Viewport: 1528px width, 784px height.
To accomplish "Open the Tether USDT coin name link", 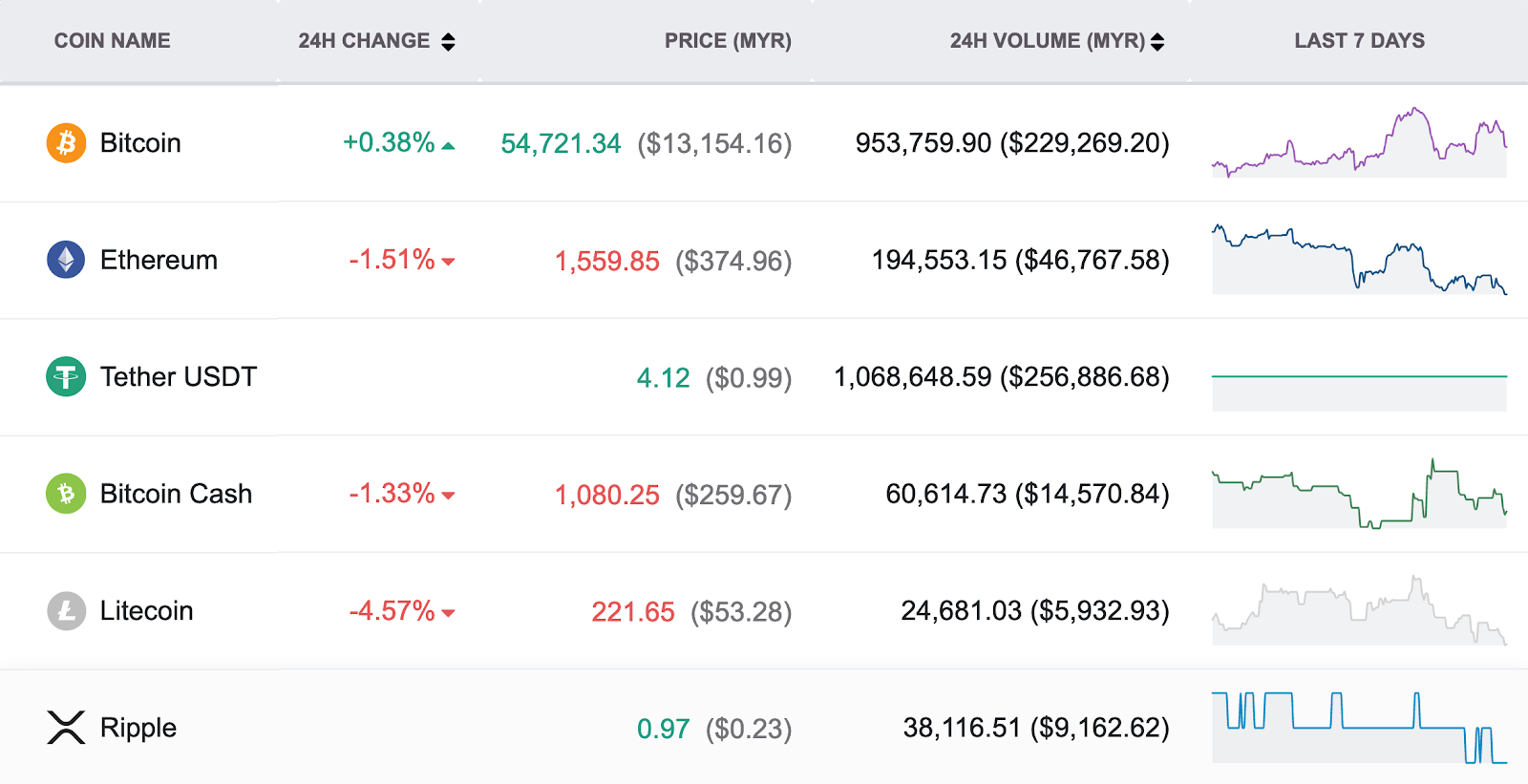I will pos(179,376).
